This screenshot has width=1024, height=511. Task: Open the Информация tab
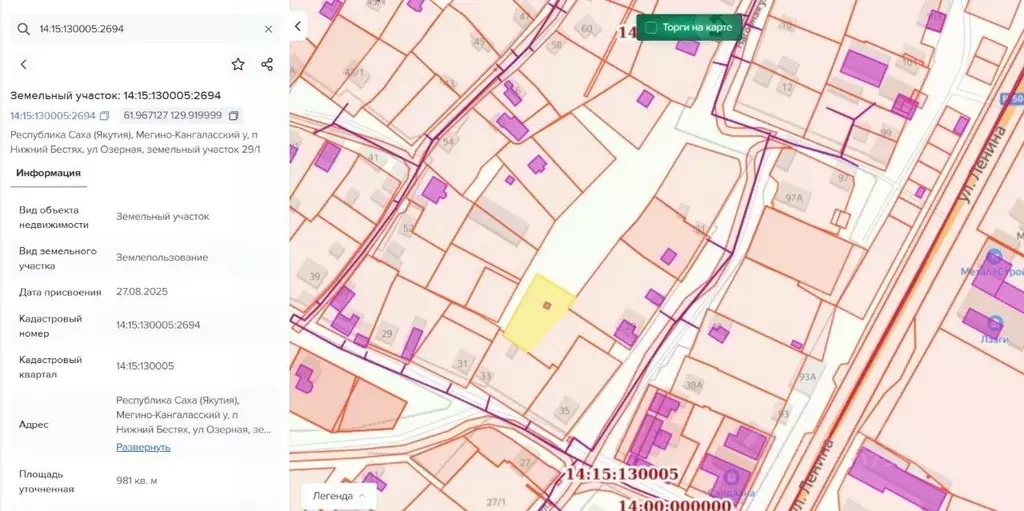pos(48,172)
